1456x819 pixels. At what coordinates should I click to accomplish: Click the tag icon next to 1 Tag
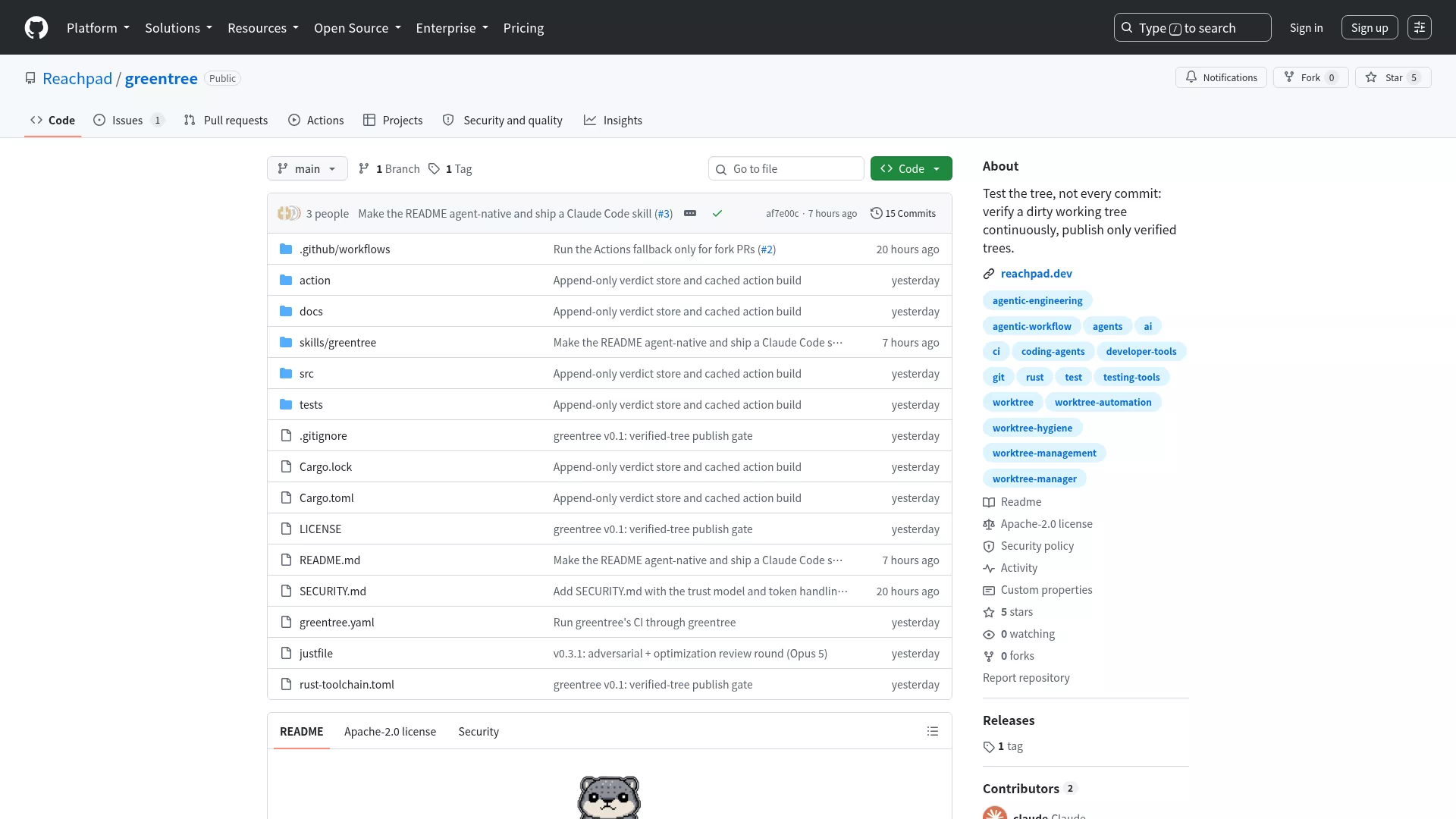(434, 168)
